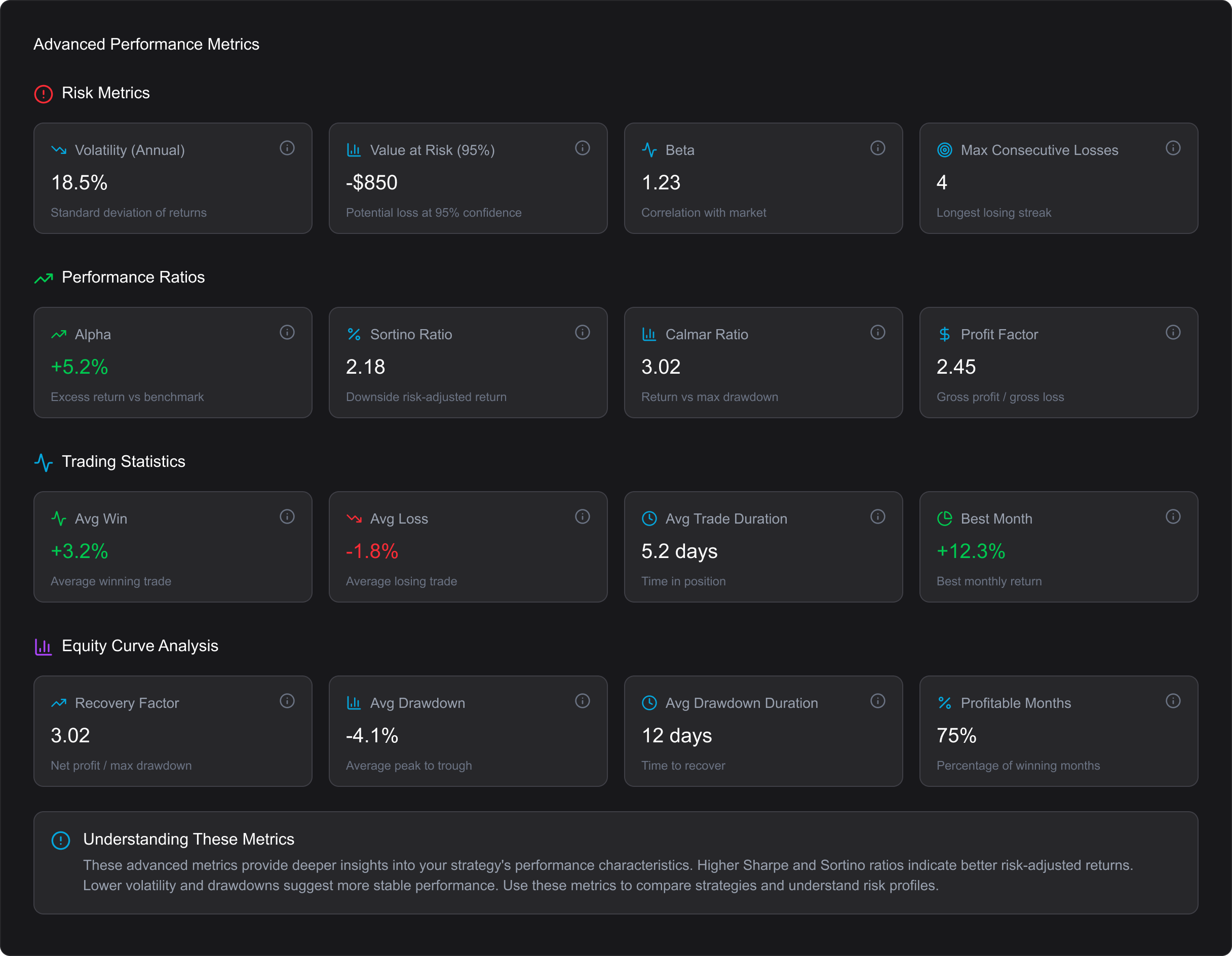Click Avg Drawdown Duration info icon
Image resolution: width=1232 pixels, height=956 pixels.
click(x=877, y=700)
